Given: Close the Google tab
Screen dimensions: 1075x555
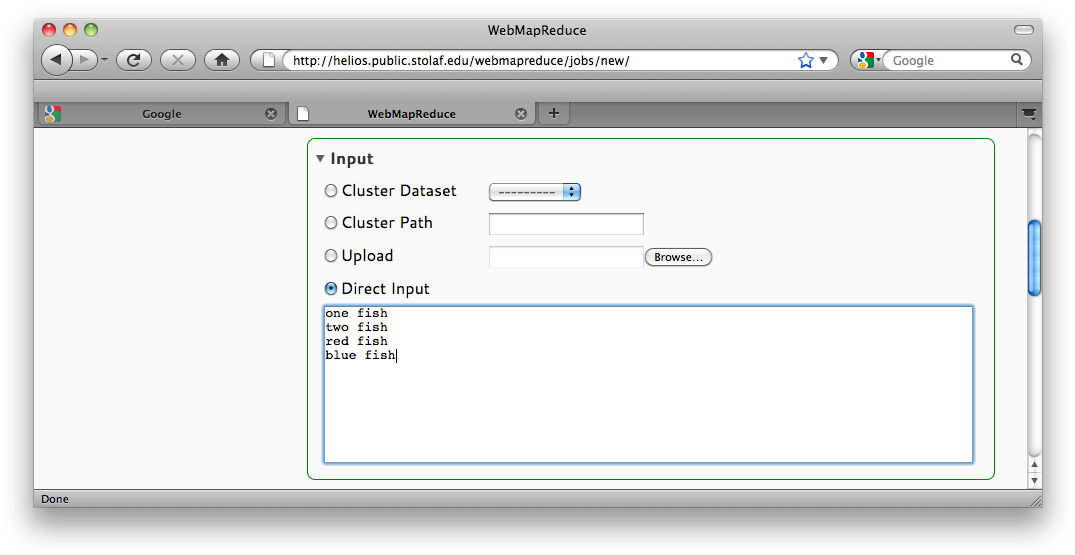Looking at the screenshot, I should tap(270, 114).
